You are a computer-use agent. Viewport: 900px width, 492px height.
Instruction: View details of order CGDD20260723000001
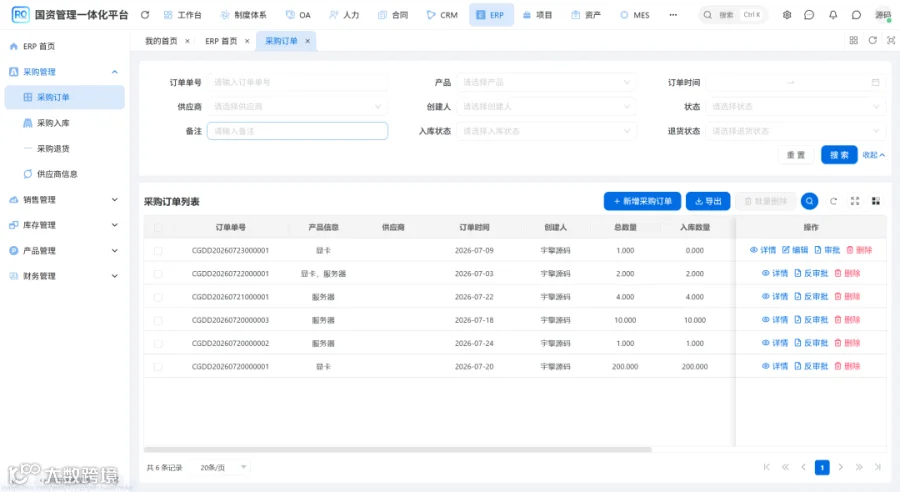(763, 250)
